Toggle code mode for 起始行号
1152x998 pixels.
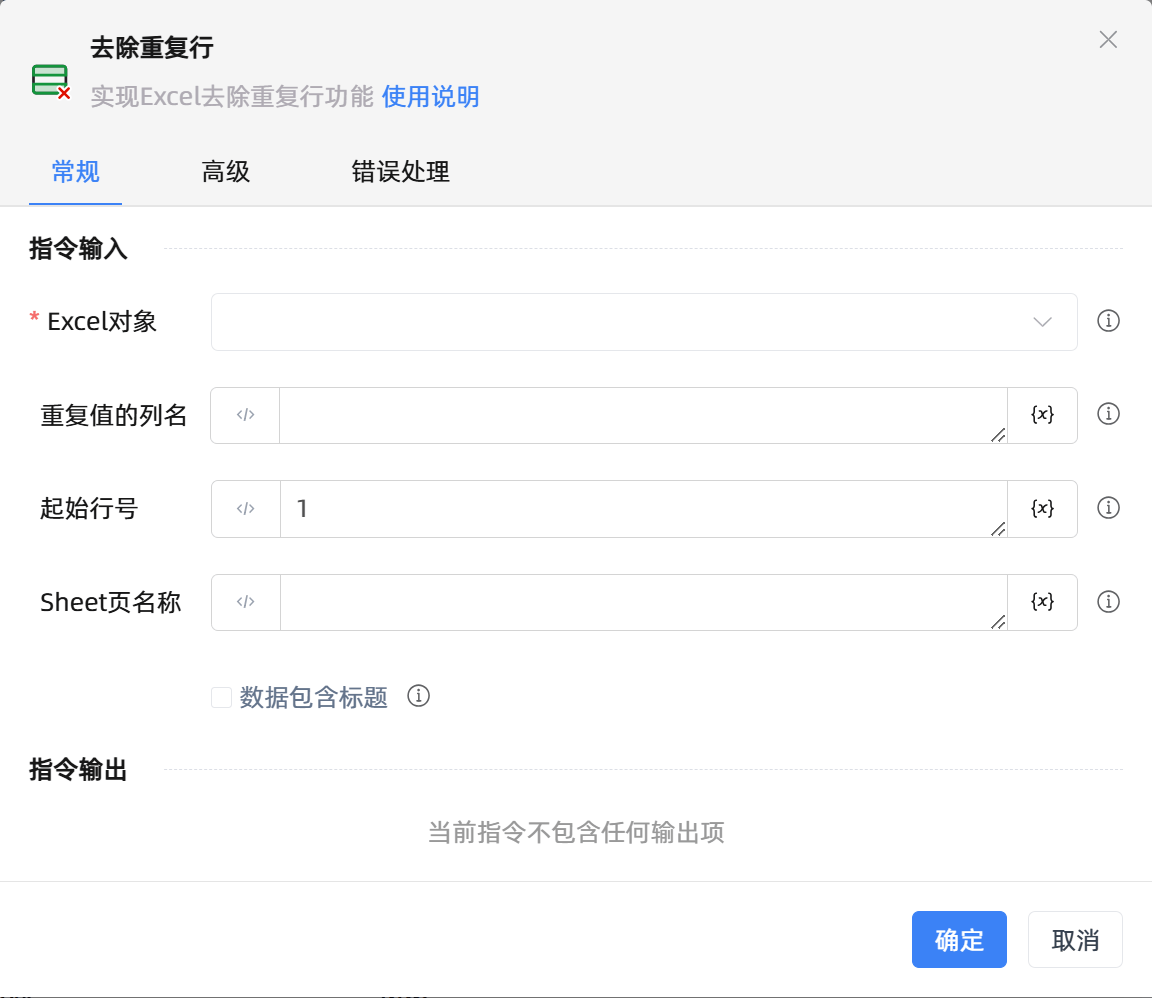245,509
